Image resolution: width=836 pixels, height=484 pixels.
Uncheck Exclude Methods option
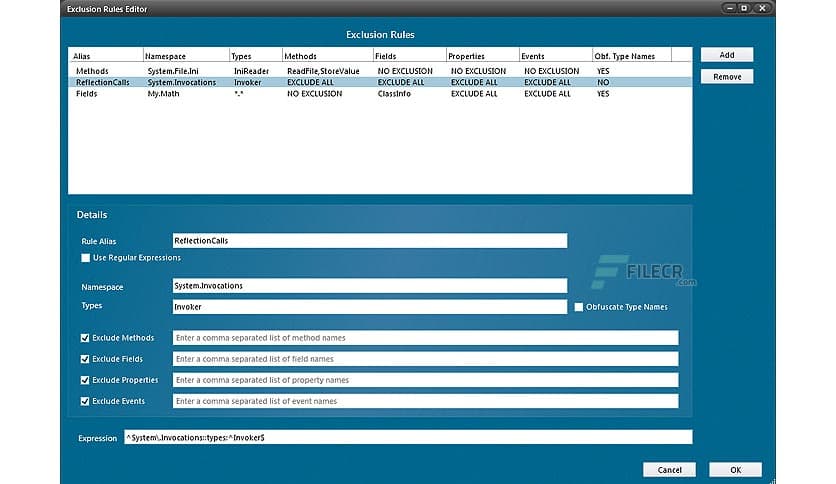coord(85,338)
